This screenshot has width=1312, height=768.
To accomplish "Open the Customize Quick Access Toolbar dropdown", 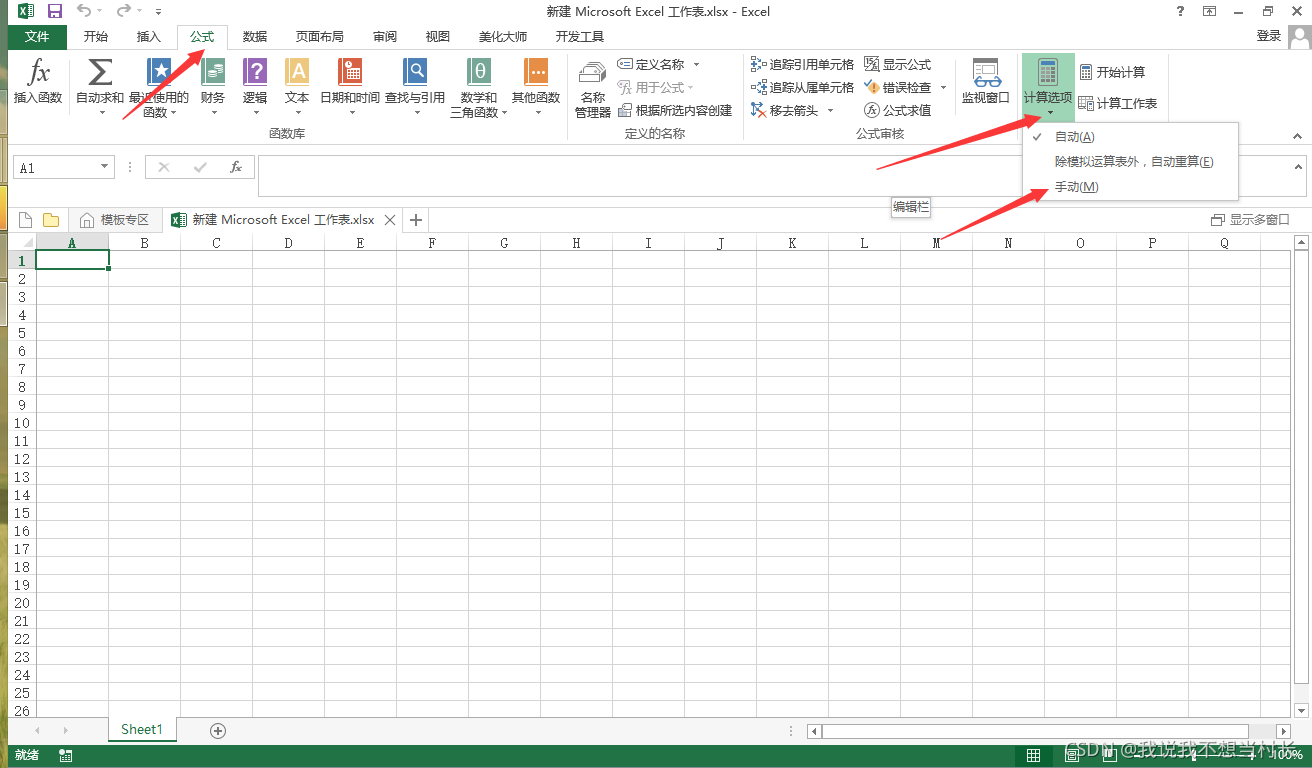I will pyautogui.click(x=158, y=12).
